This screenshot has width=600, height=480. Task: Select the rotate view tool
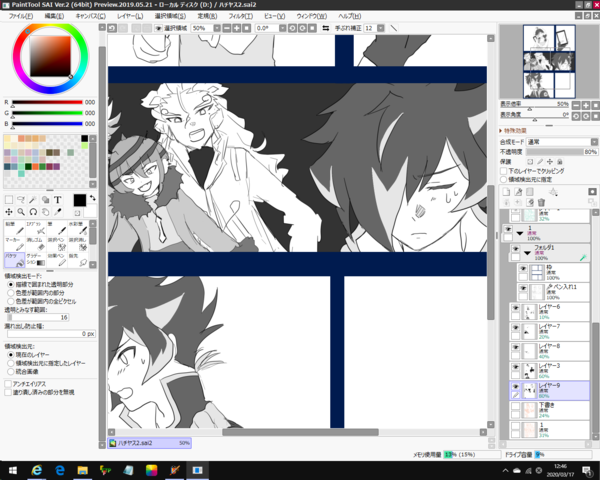point(33,212)
